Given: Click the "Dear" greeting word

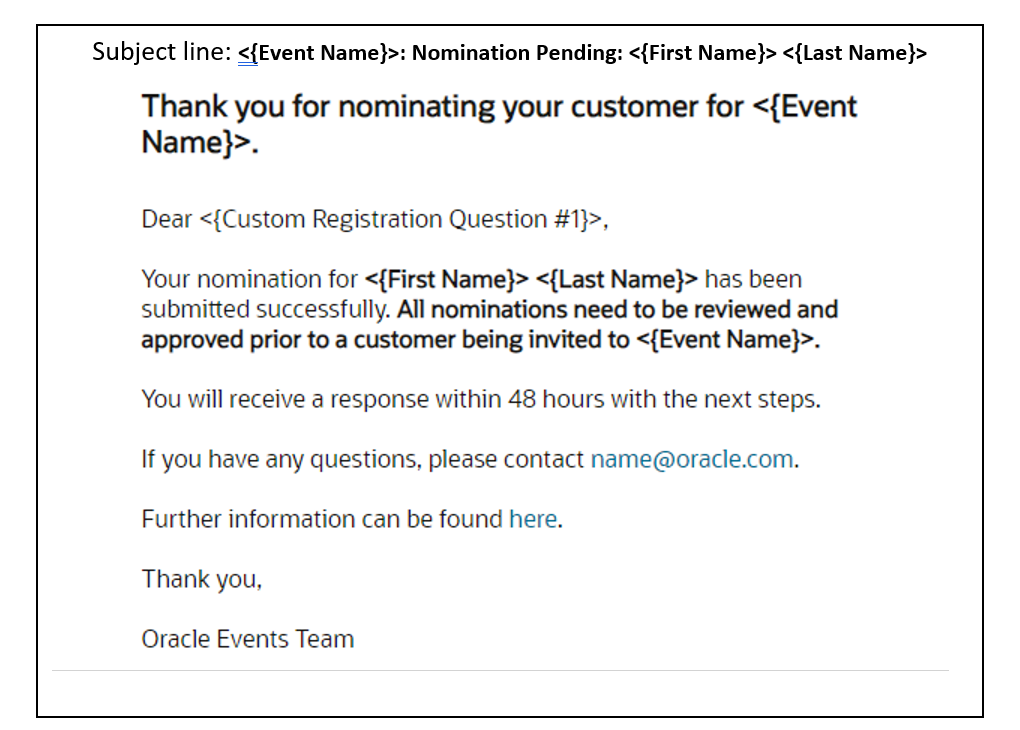Looking at the screenshot, I should click(166, 220).
